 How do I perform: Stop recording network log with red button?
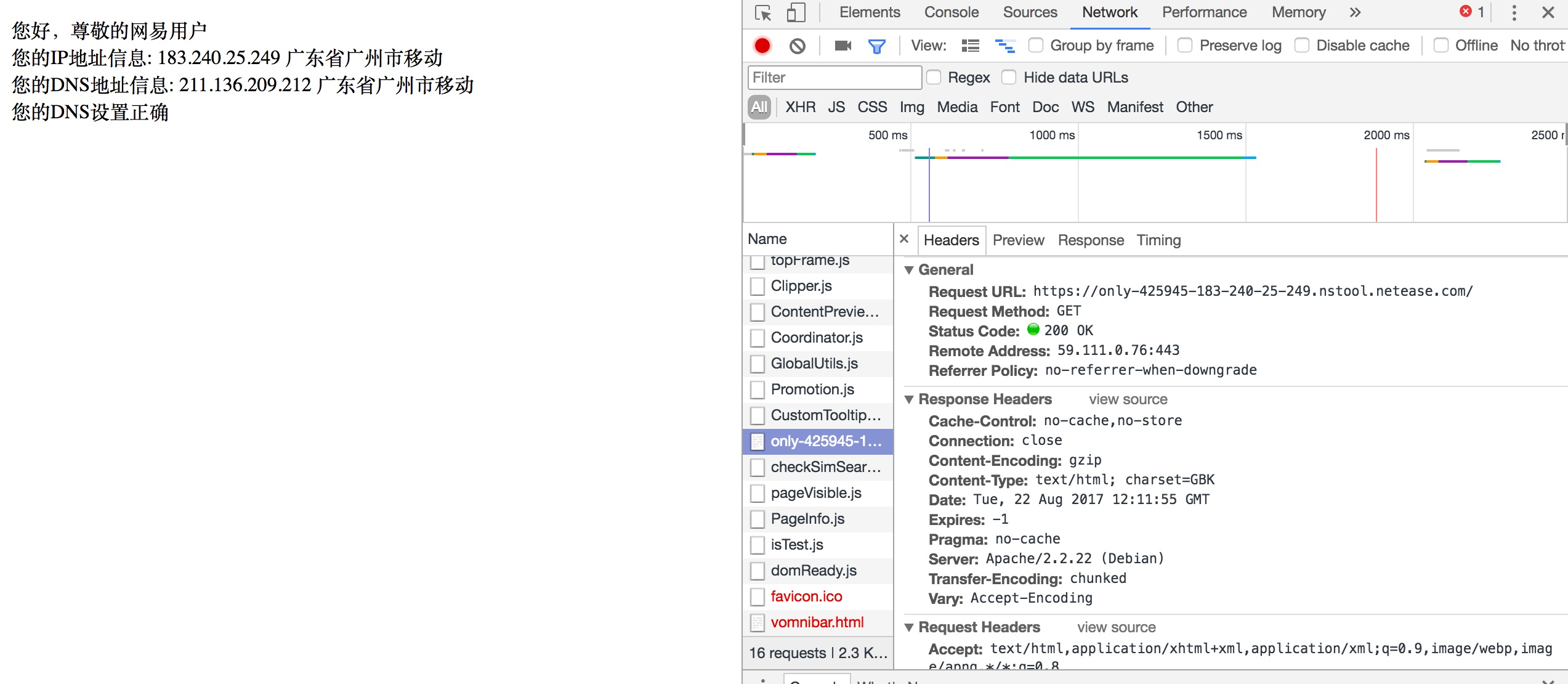click(x=762, y=46)
